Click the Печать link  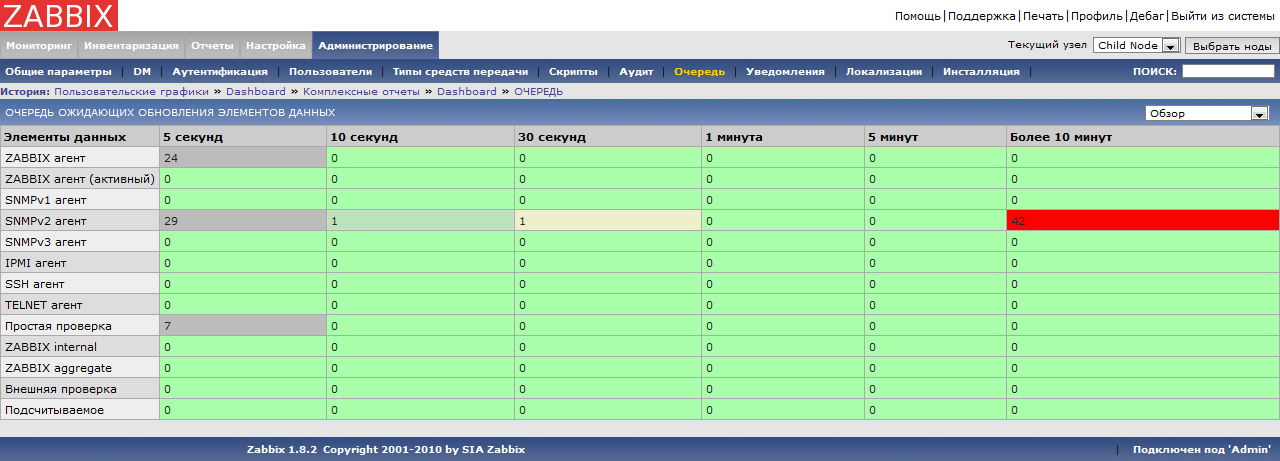coord(1043,17)
